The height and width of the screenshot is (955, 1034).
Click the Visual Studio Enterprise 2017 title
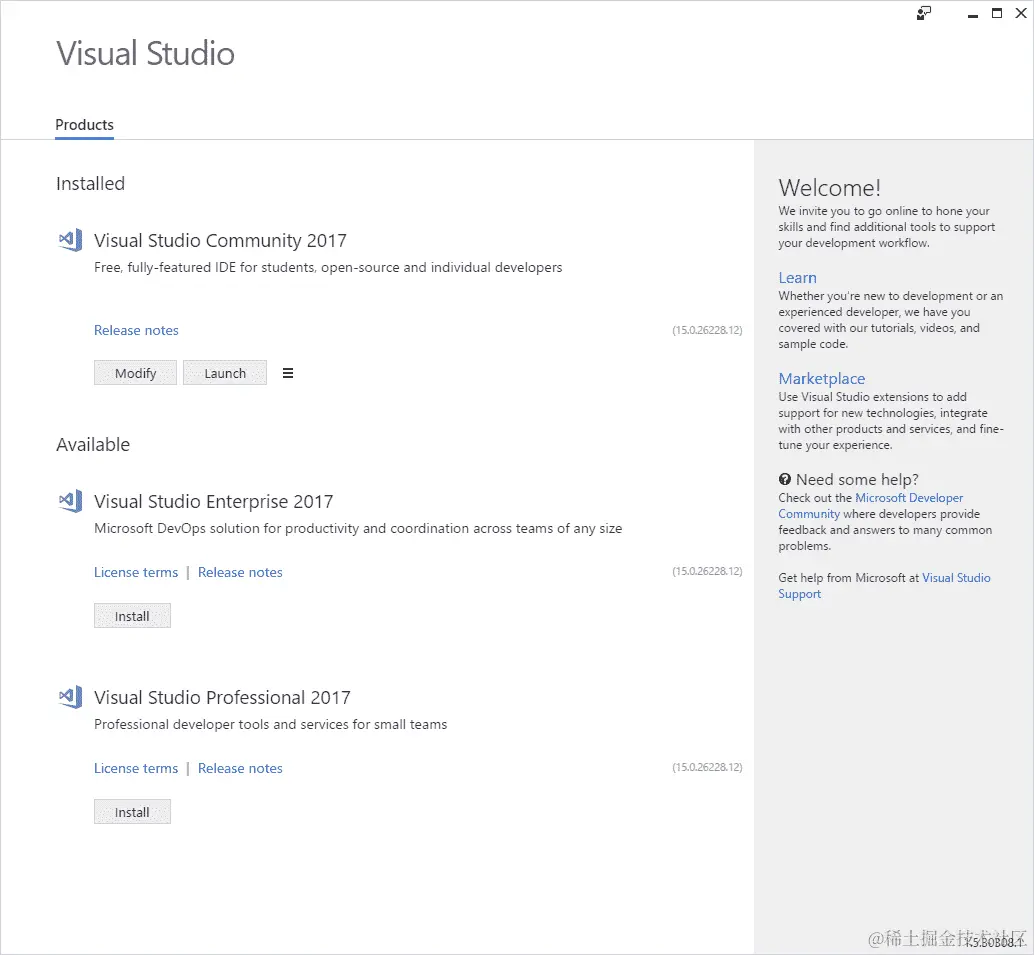[x=214, y=501]
